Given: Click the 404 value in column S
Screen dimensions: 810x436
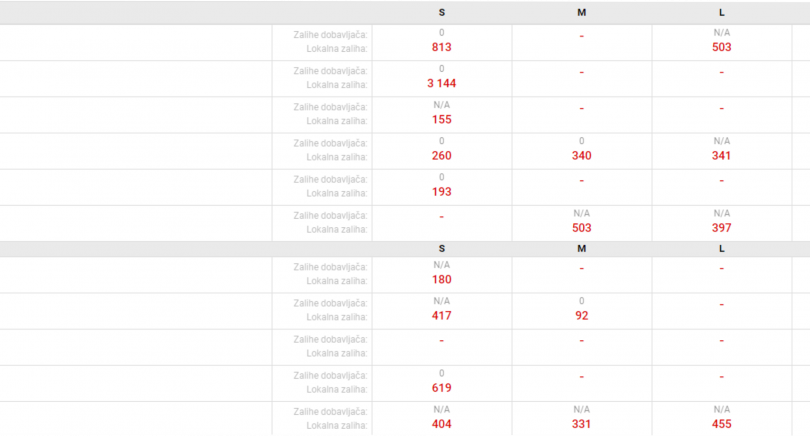Looking at the screenshot, I should pos(442,425).
